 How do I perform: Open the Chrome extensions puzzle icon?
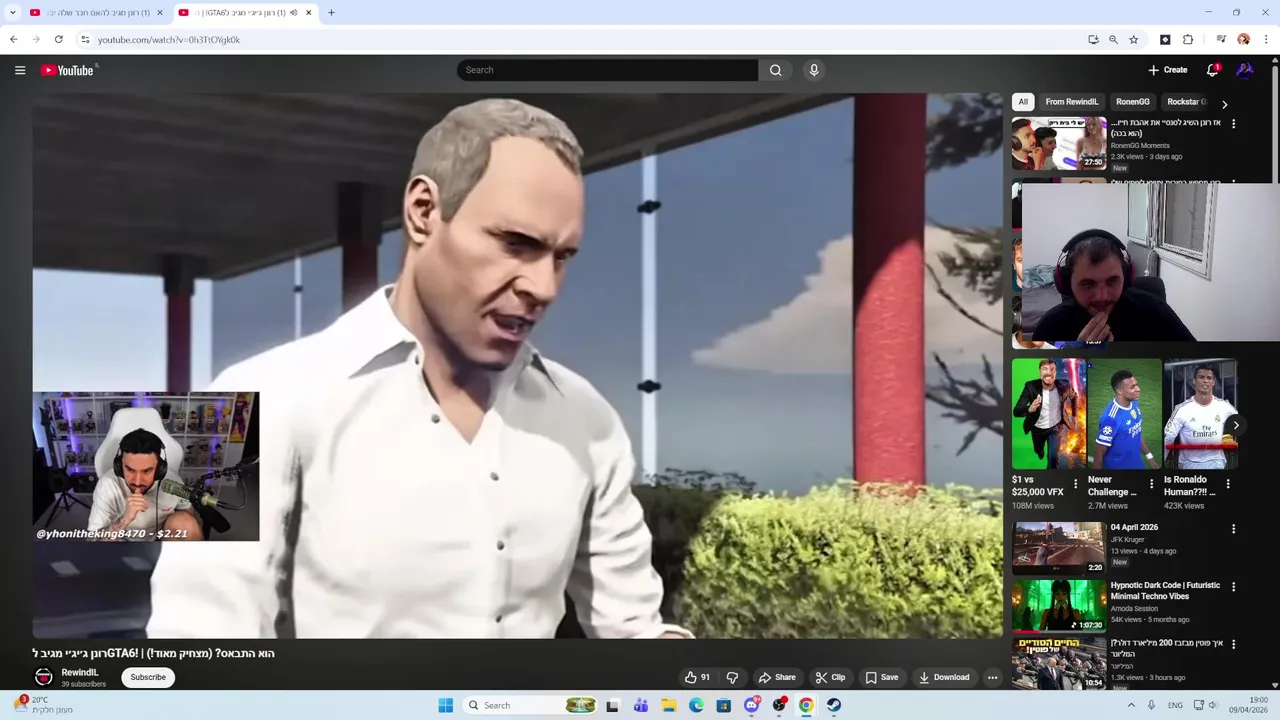(1188, 40)
